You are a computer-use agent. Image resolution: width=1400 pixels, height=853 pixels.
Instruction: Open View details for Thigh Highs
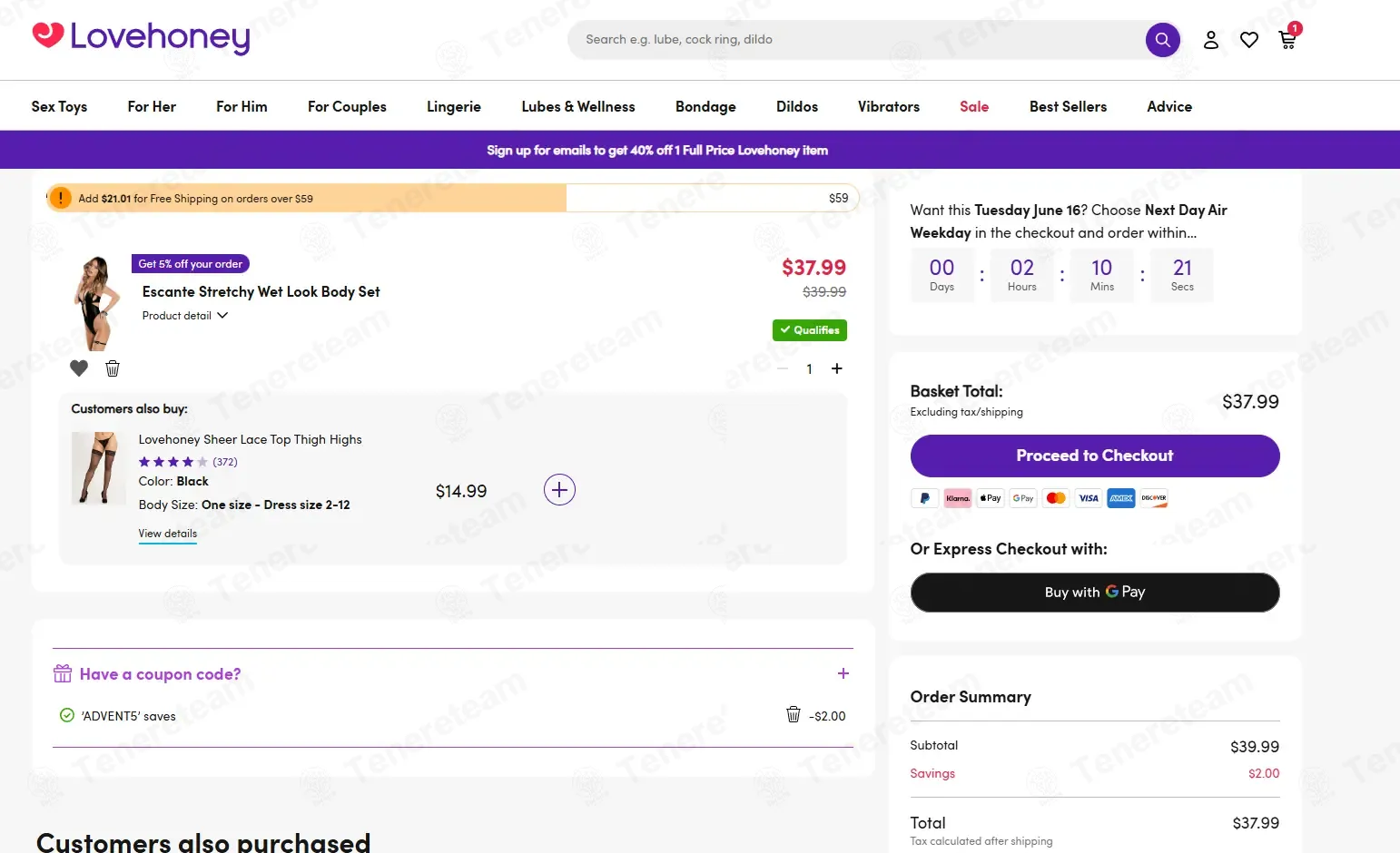click(168, 534)
